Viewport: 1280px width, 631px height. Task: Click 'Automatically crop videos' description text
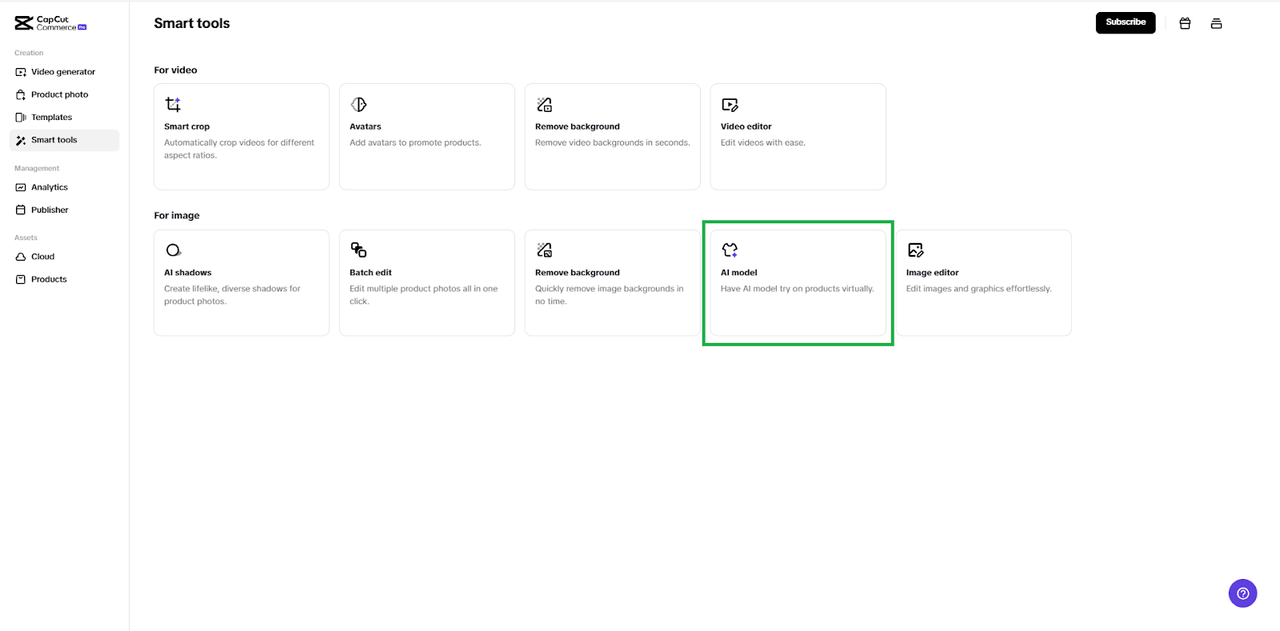pyautogui.click(x=239, y=149)
